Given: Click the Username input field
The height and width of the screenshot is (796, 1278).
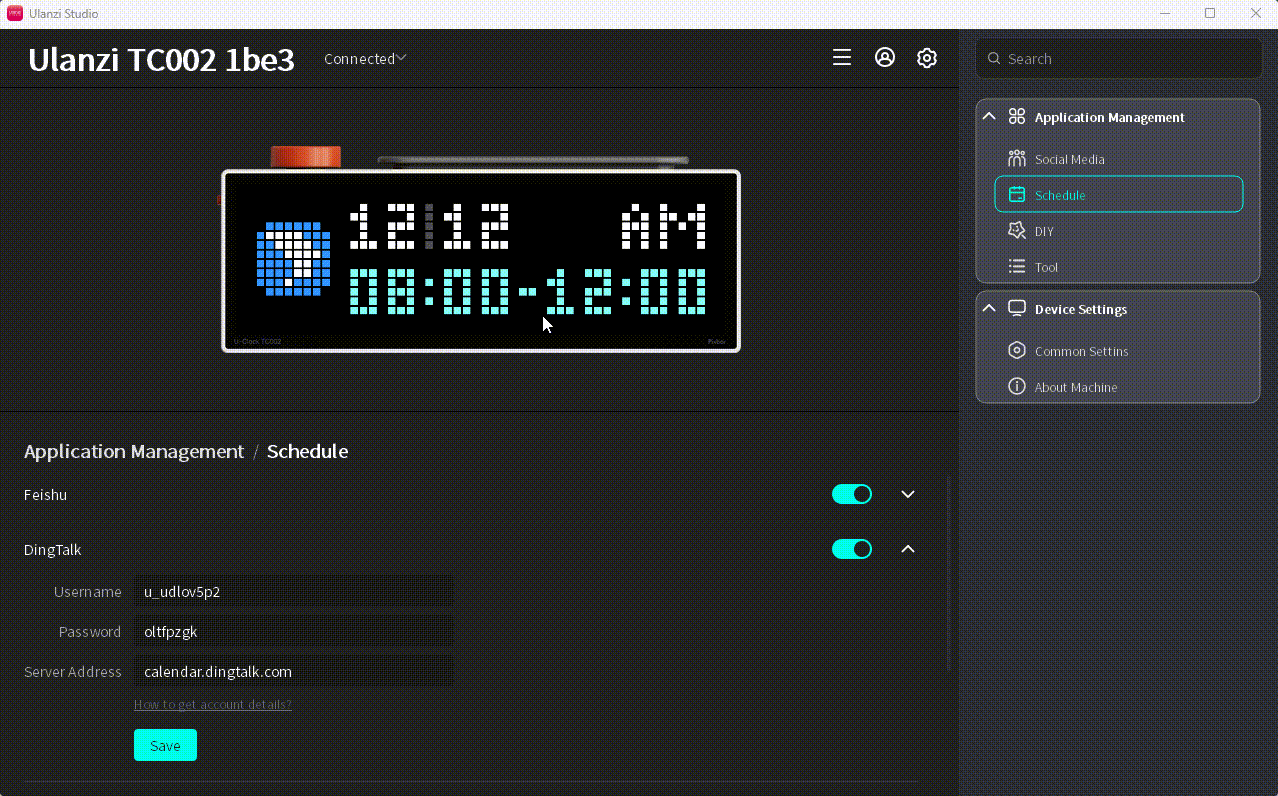Looking at the screenshot, I should click(293, 591).
